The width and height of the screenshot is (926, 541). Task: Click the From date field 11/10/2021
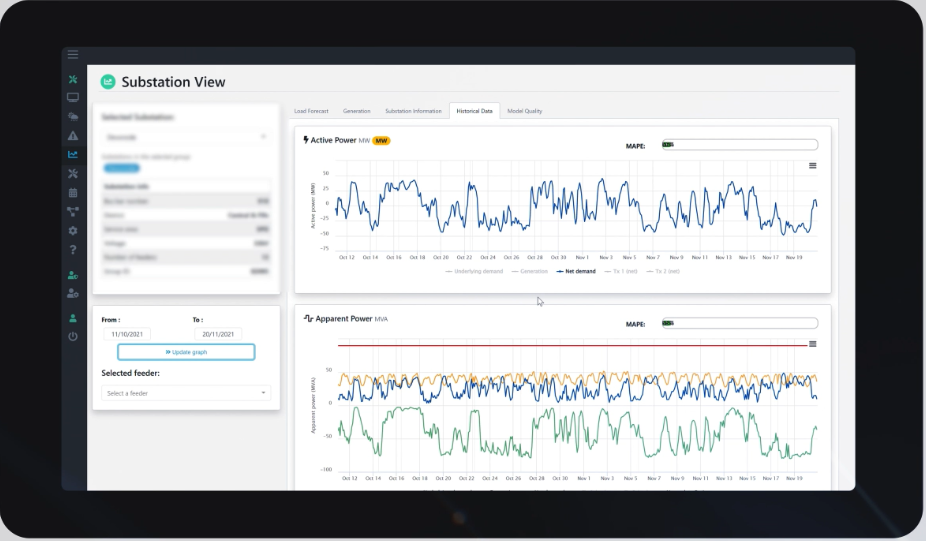127,334
